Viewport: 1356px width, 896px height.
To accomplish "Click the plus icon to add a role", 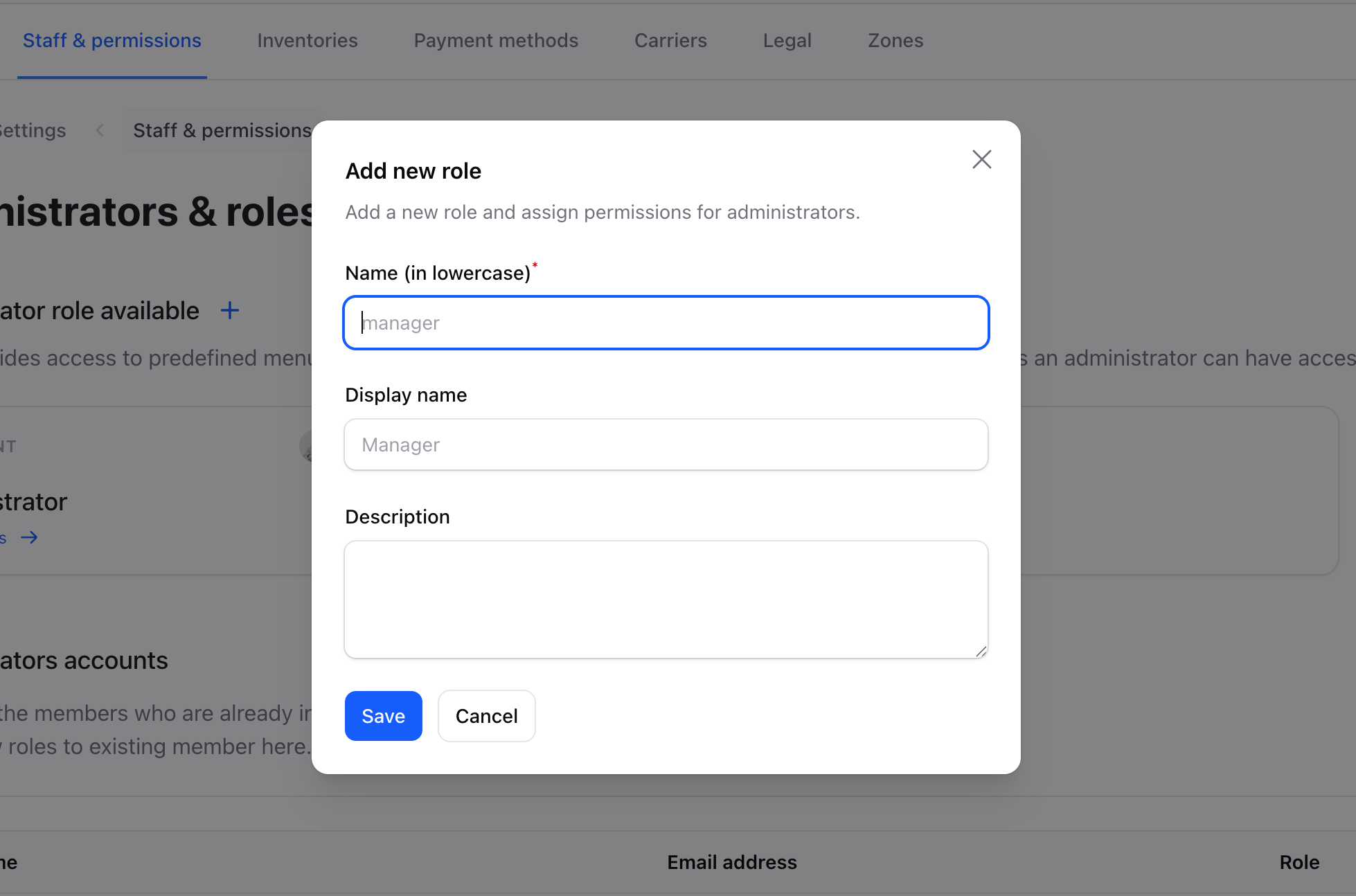I will (x=230, y=311).
